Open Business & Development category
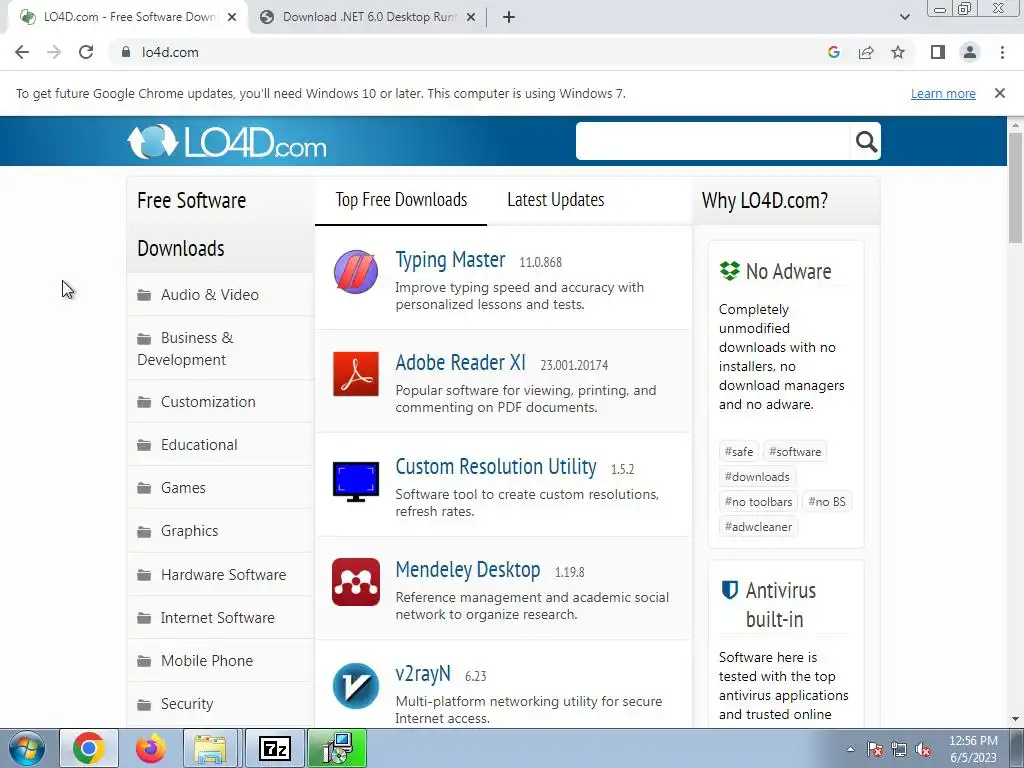The image size is (1024, 768). [221, 348]
